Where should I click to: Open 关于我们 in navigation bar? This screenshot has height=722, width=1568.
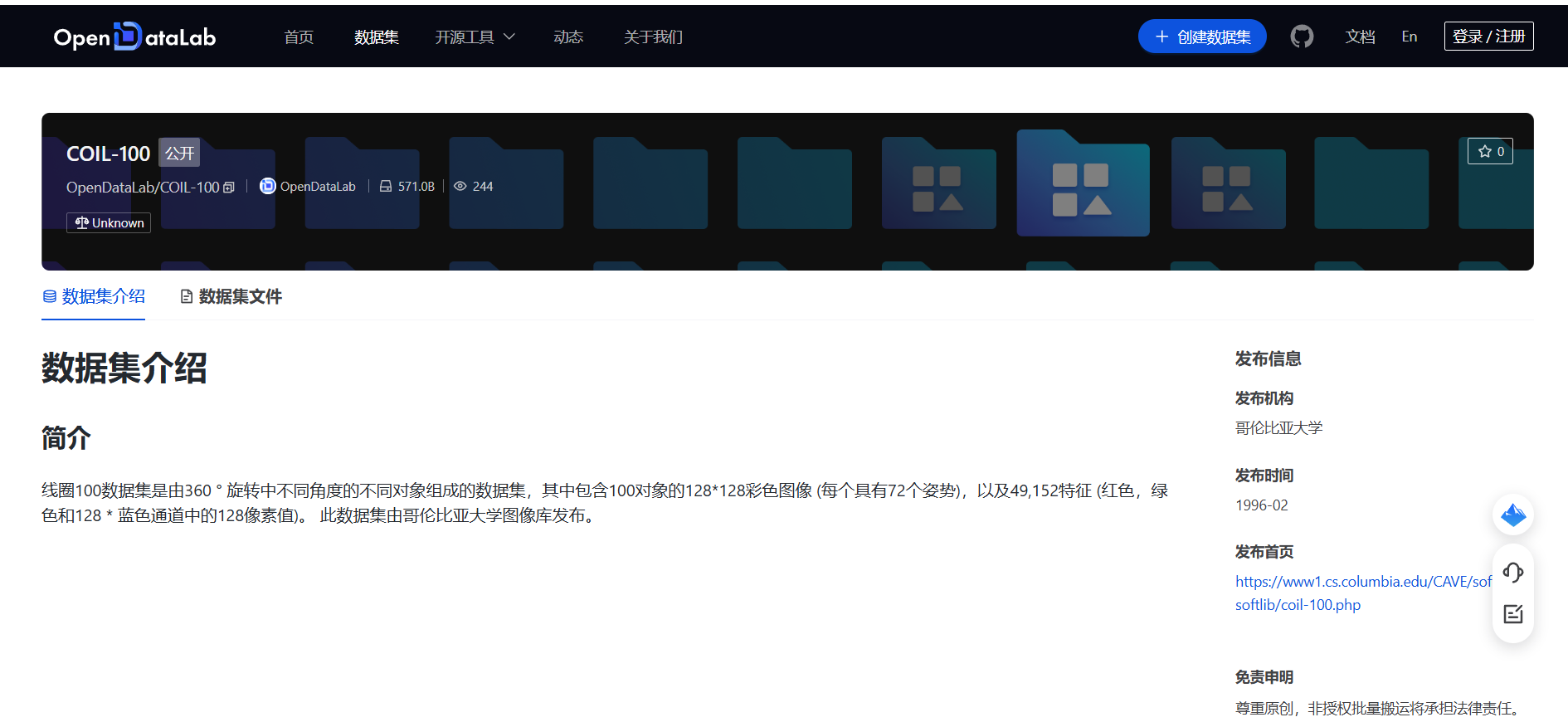click(653, 37)
